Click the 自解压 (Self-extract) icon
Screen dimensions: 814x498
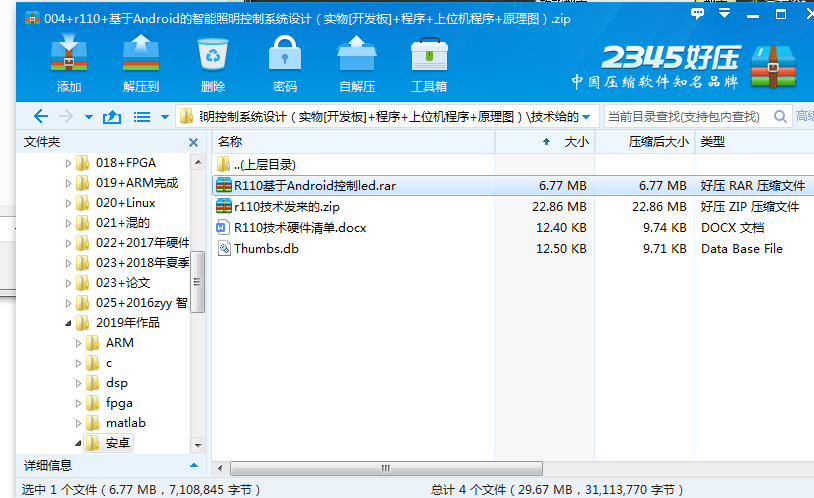click(357, 53)
